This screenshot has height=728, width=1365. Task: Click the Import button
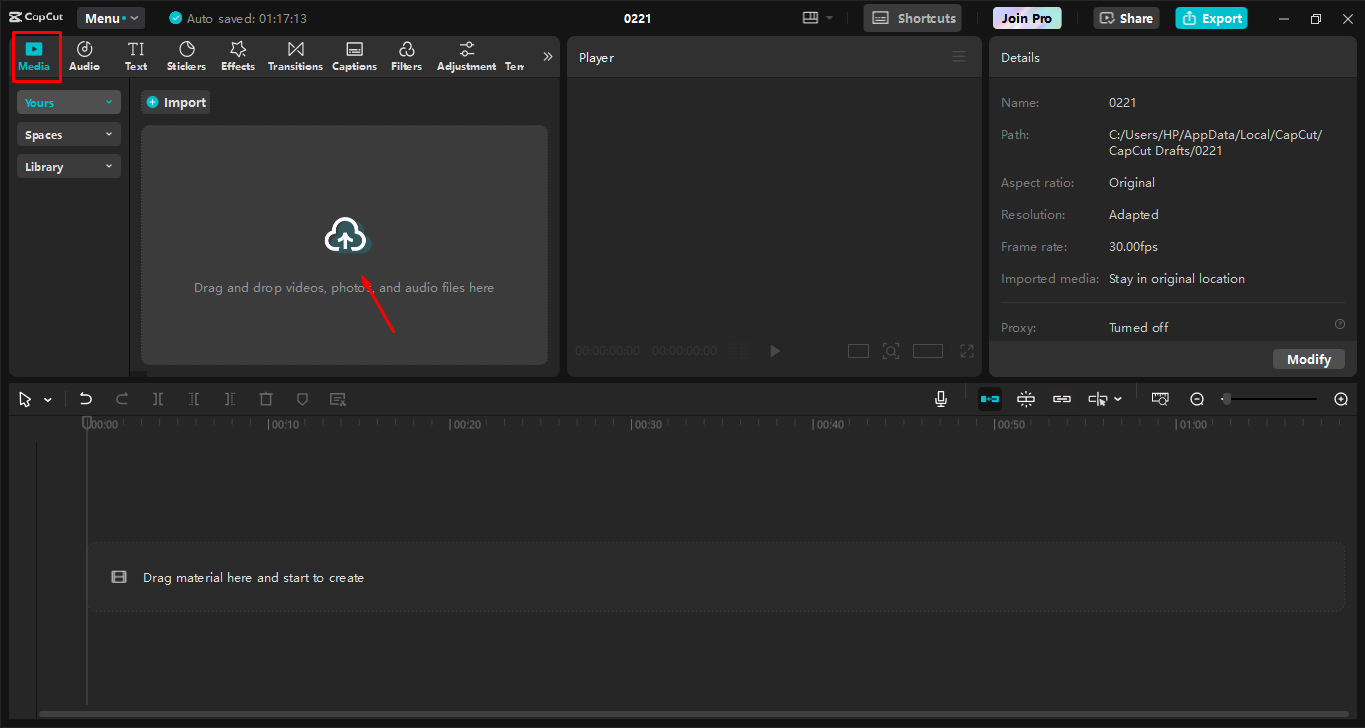(x=176, y=102)
